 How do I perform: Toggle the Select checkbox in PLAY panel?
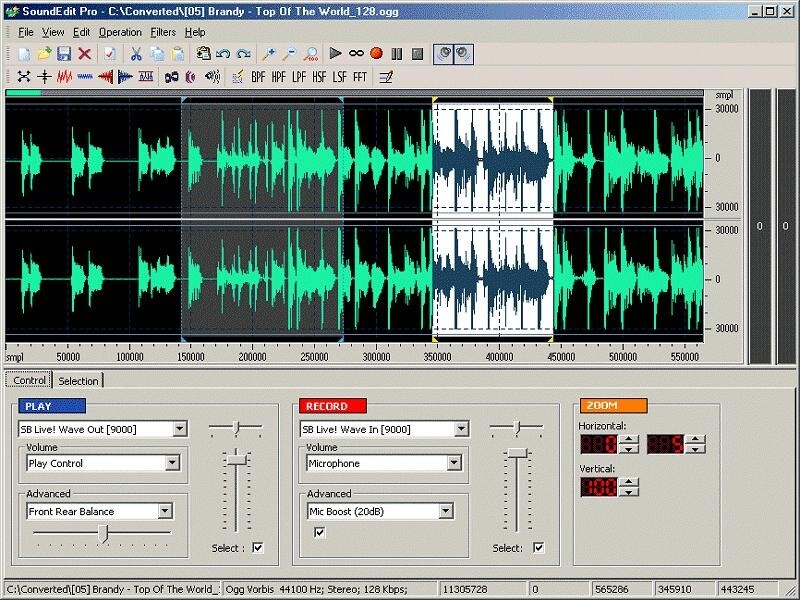click(x=258, y=548)
